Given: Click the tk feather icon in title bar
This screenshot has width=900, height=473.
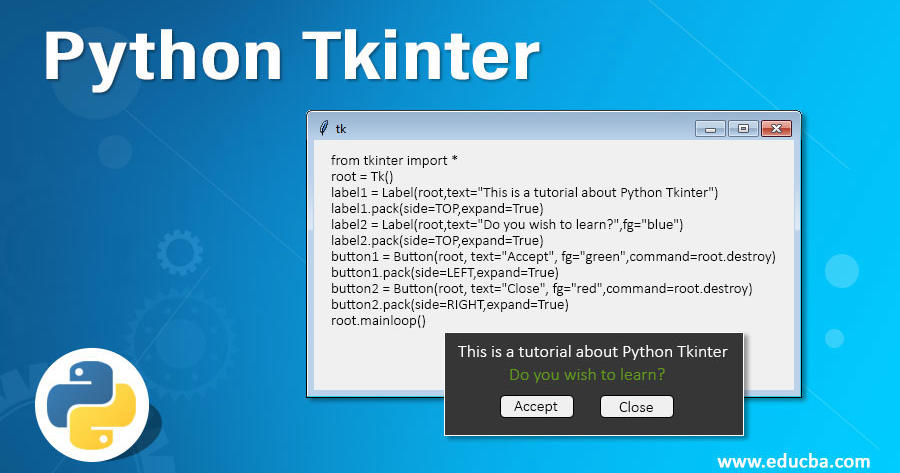Looking at the screenshot, I should (324, 128).
